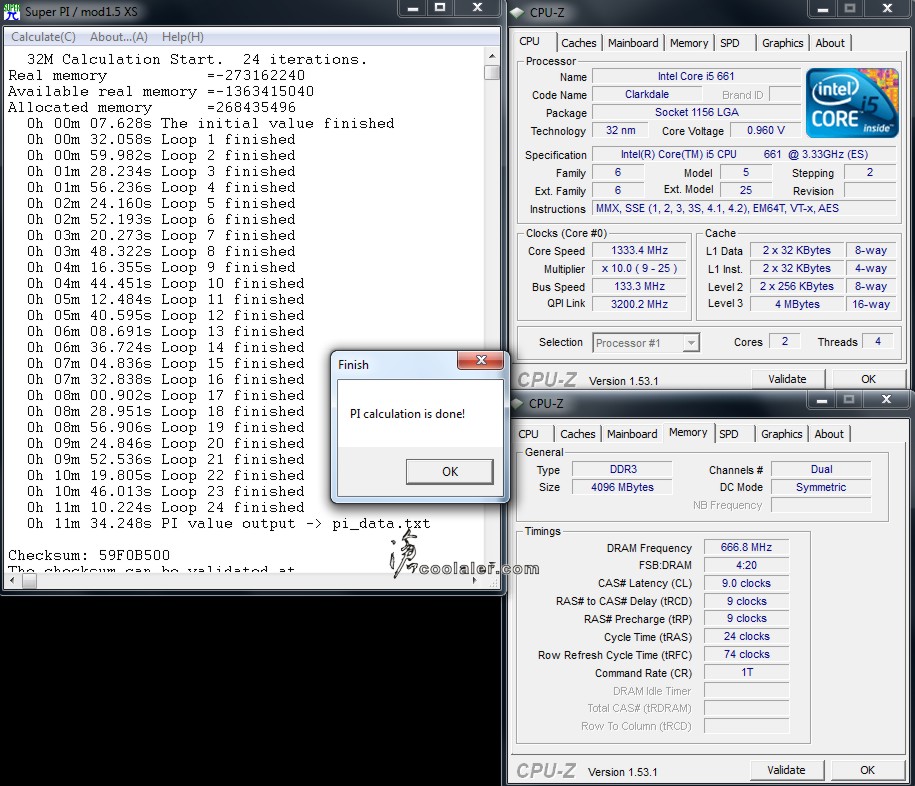The height and width of the screenshot is (786, 915).
Task: Click the Multiplier value x 10.0 ( 9 - 25 )
Action: coord(639,268)
